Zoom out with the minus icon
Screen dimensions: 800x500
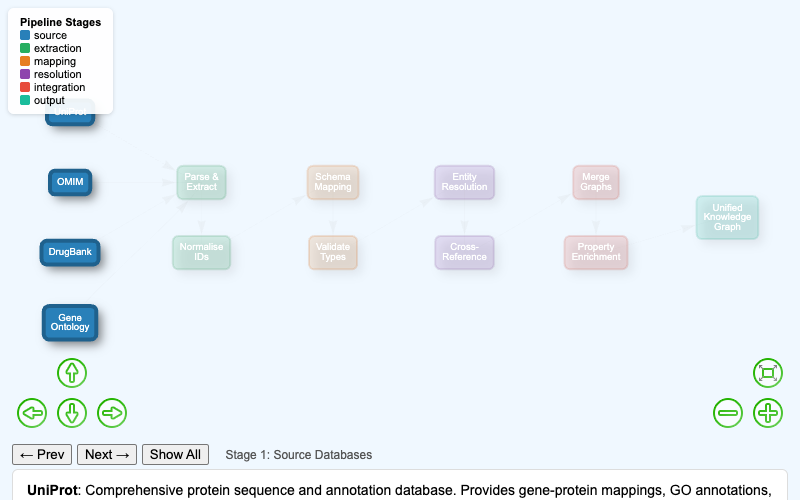pos(728,412)
